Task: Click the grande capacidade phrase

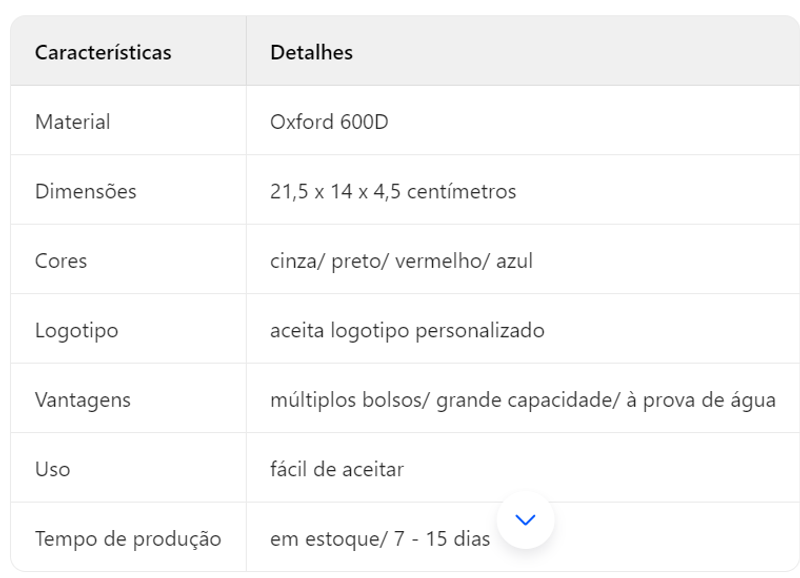Action: (x=525, y=400)
